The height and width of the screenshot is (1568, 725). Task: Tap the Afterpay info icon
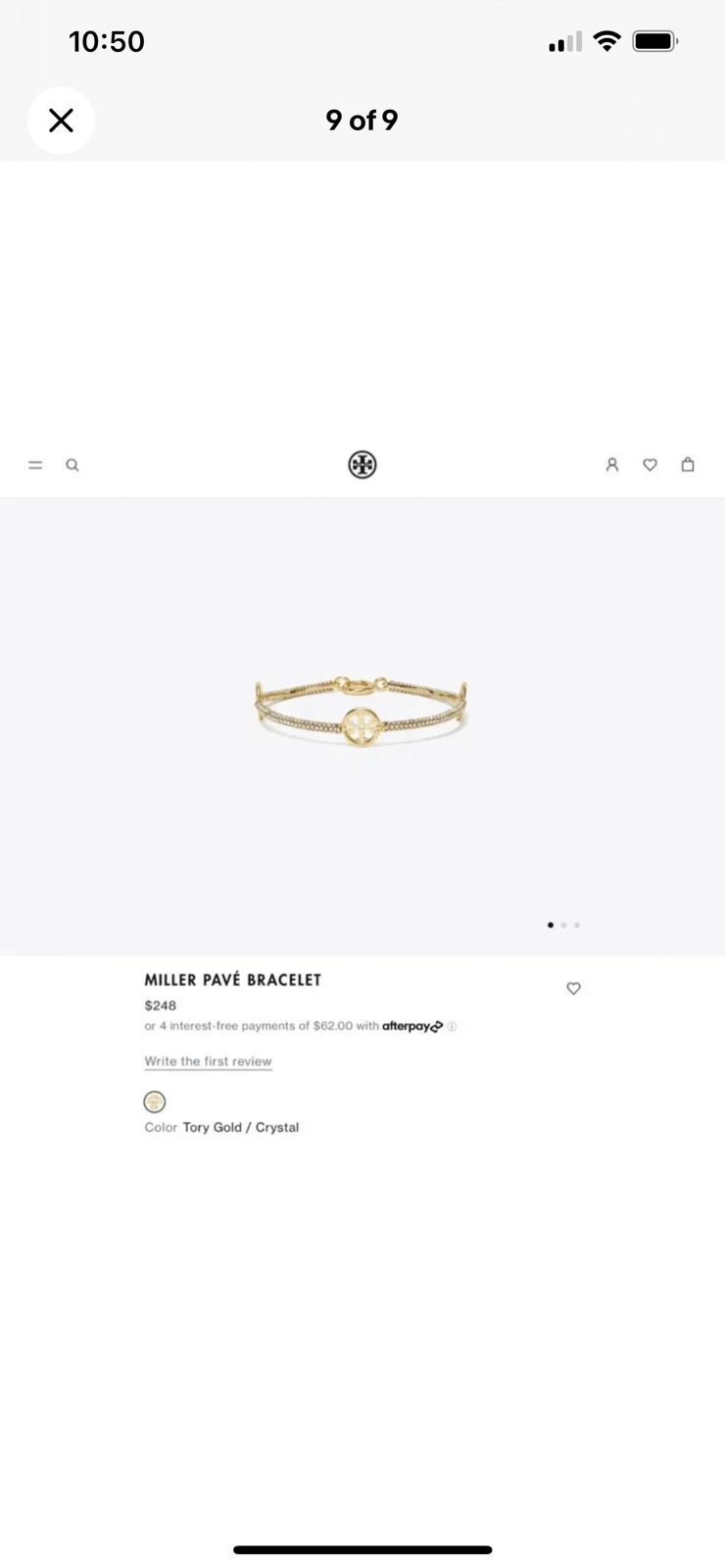453,1026
